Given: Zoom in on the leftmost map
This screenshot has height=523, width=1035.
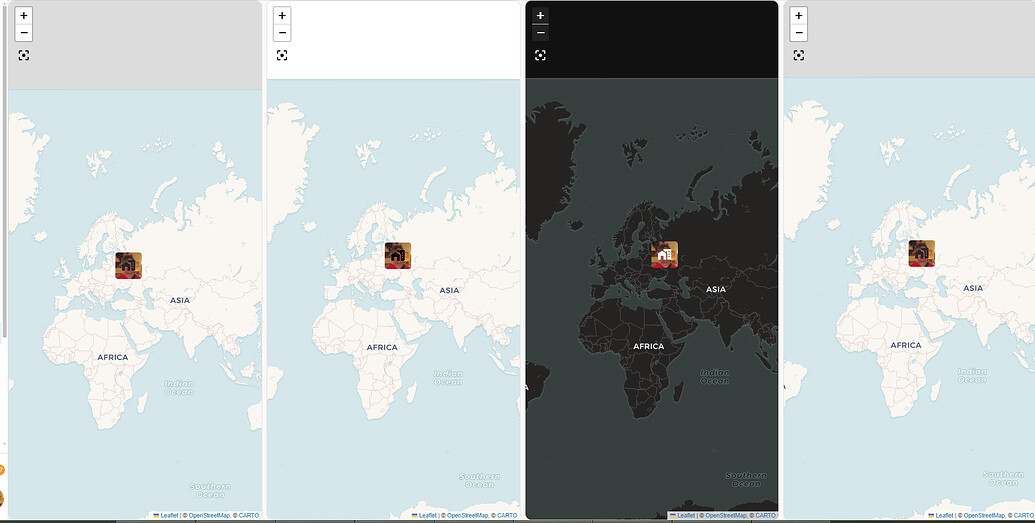Looking at the screenshot, I should (24, 15).
